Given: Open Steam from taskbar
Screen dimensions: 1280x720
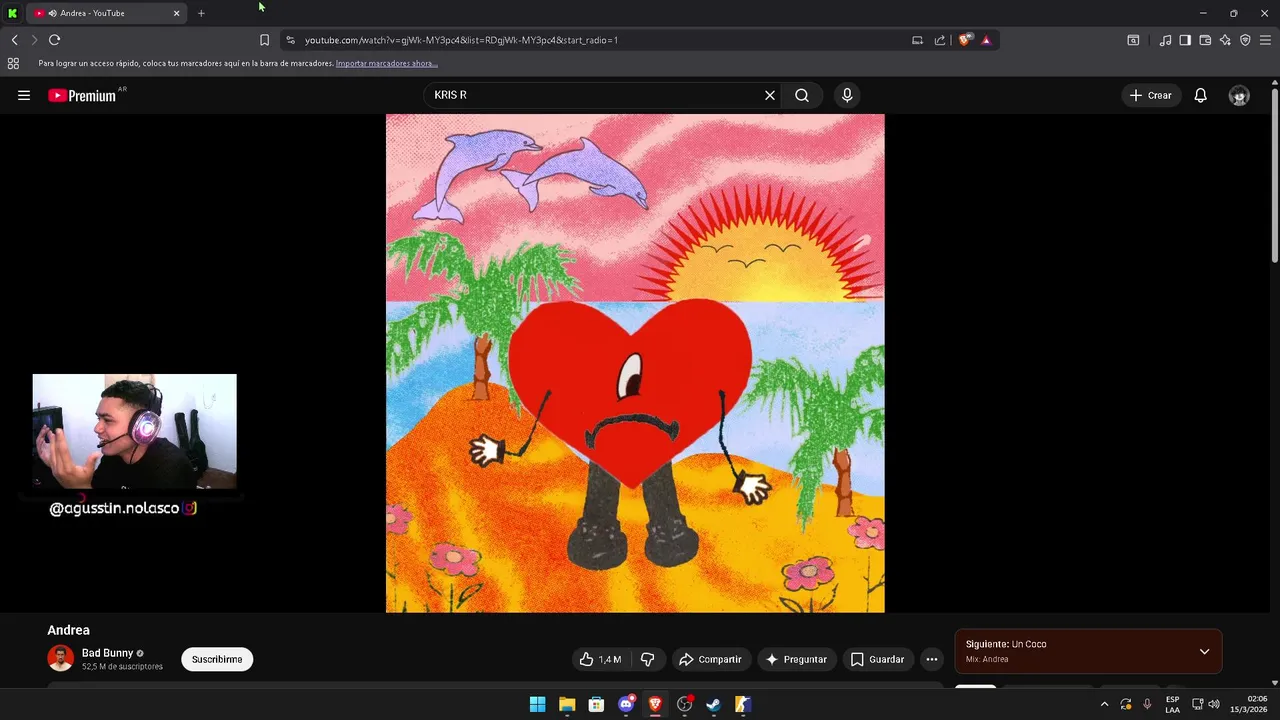Looking at the screenshot, I should [713, 704].
